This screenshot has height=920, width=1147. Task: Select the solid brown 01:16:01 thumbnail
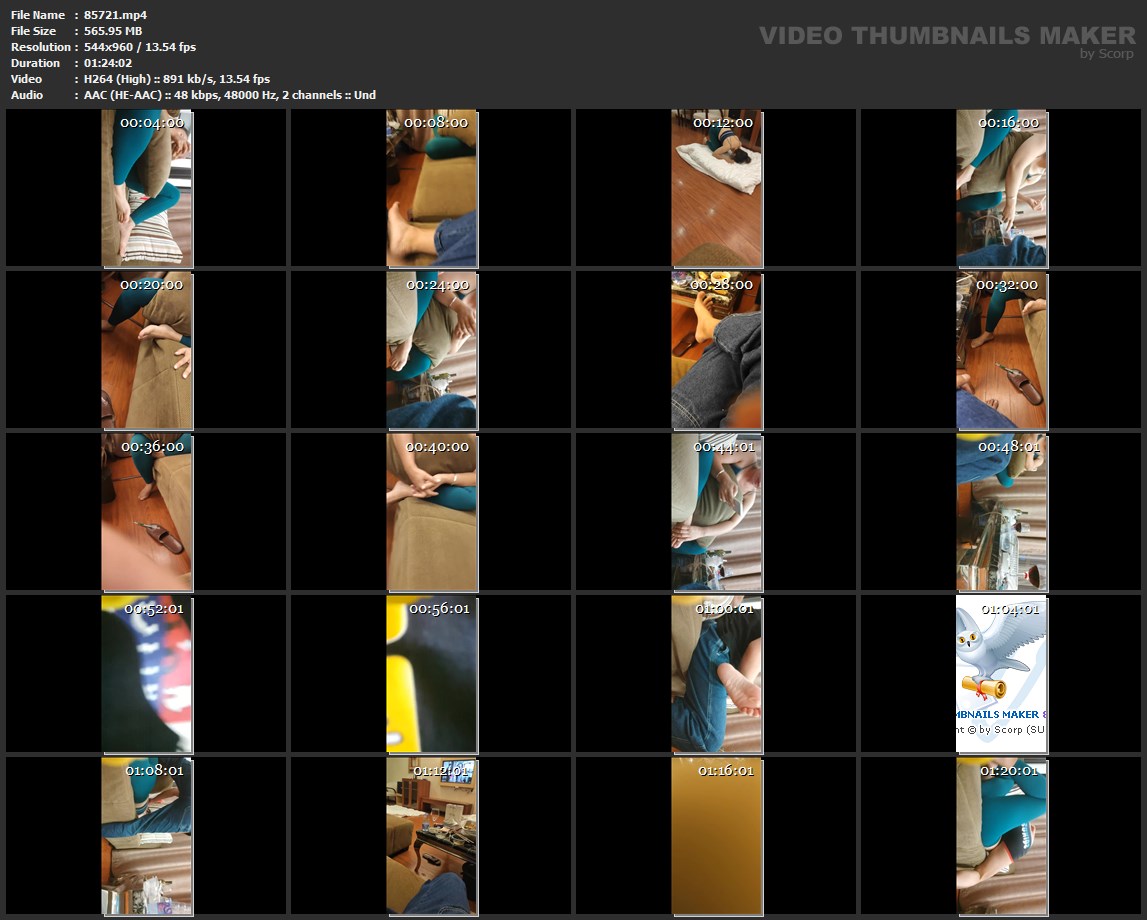tap(716, 836)
